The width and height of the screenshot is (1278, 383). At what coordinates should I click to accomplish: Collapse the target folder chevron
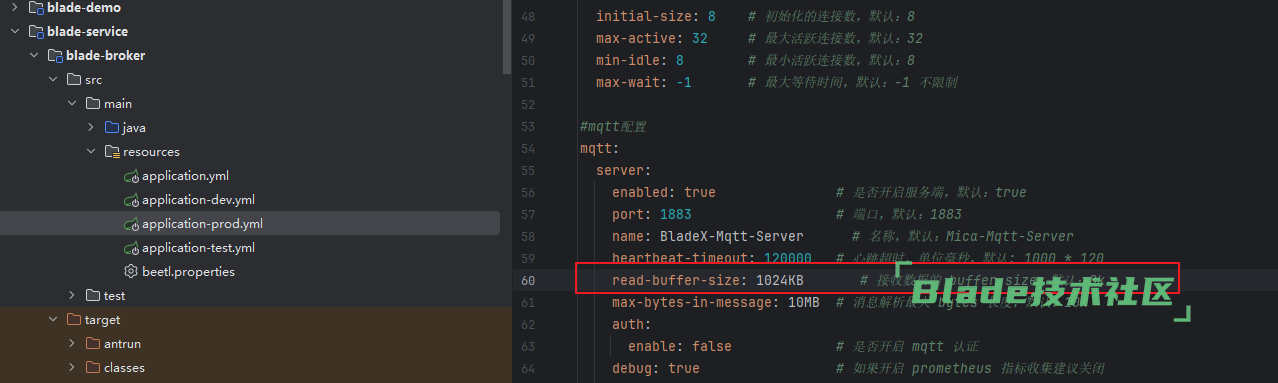pyautogui.click(x=53, y=320)
